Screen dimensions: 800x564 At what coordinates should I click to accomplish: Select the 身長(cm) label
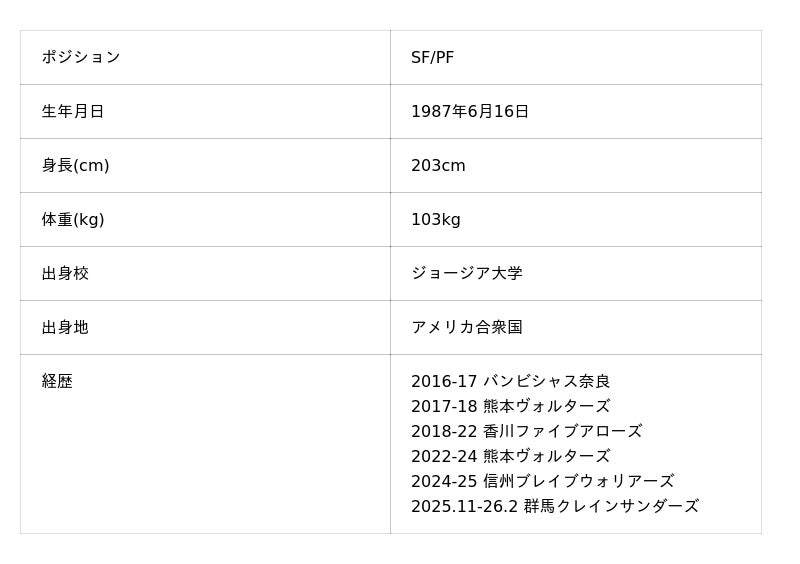[75, 166]
